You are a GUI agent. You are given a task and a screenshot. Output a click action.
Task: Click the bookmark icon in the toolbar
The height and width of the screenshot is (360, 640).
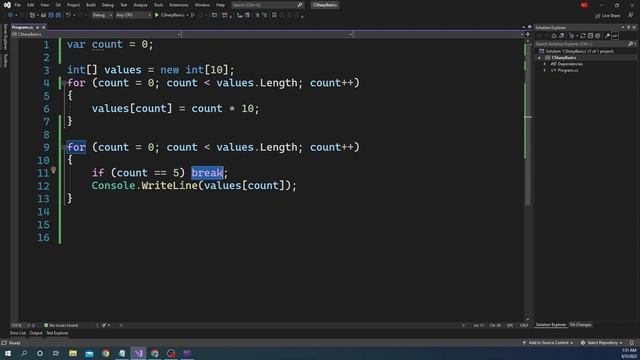click(274, 15)
